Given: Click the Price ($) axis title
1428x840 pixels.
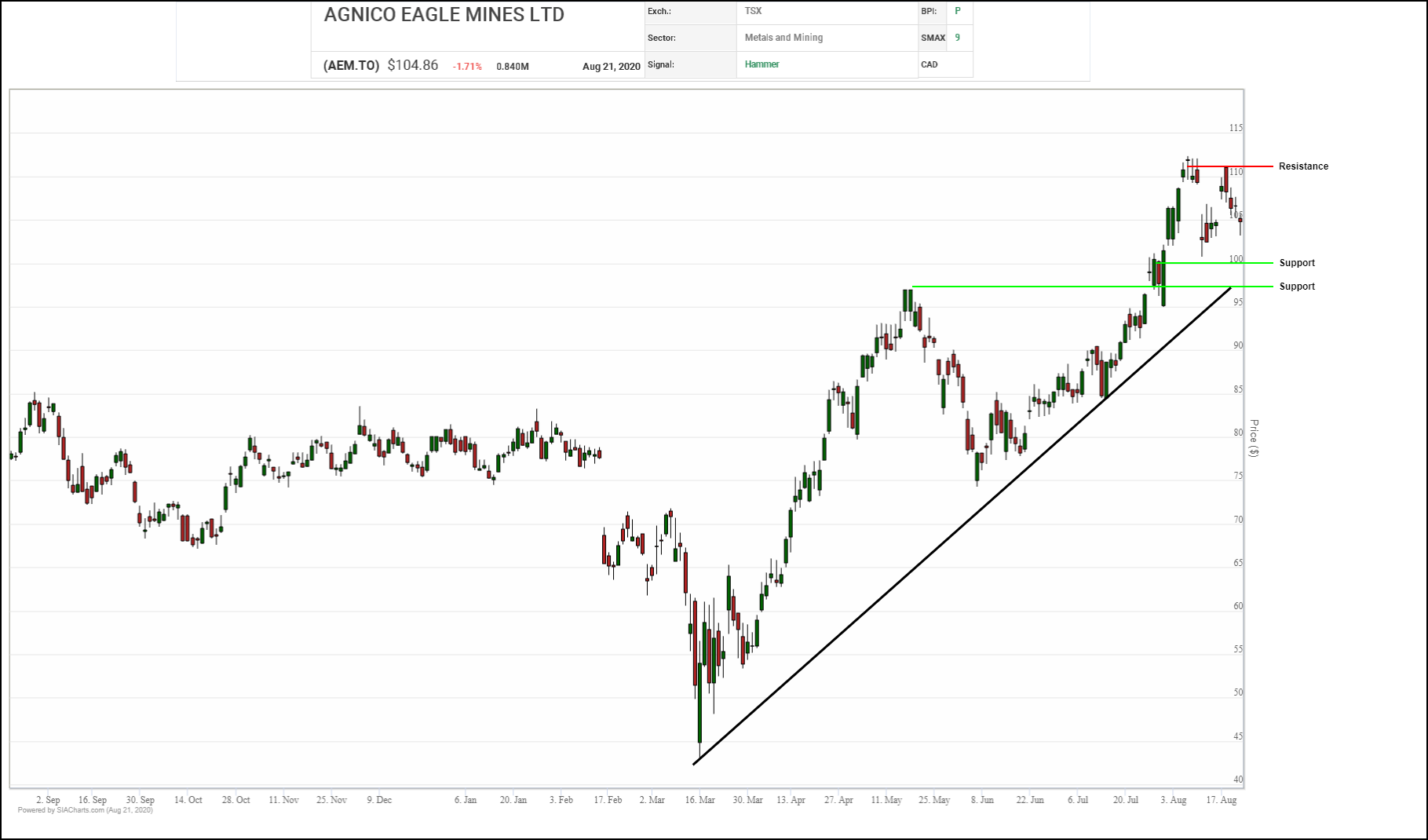Looking at the screenshot, I should tap(1254, 438).
